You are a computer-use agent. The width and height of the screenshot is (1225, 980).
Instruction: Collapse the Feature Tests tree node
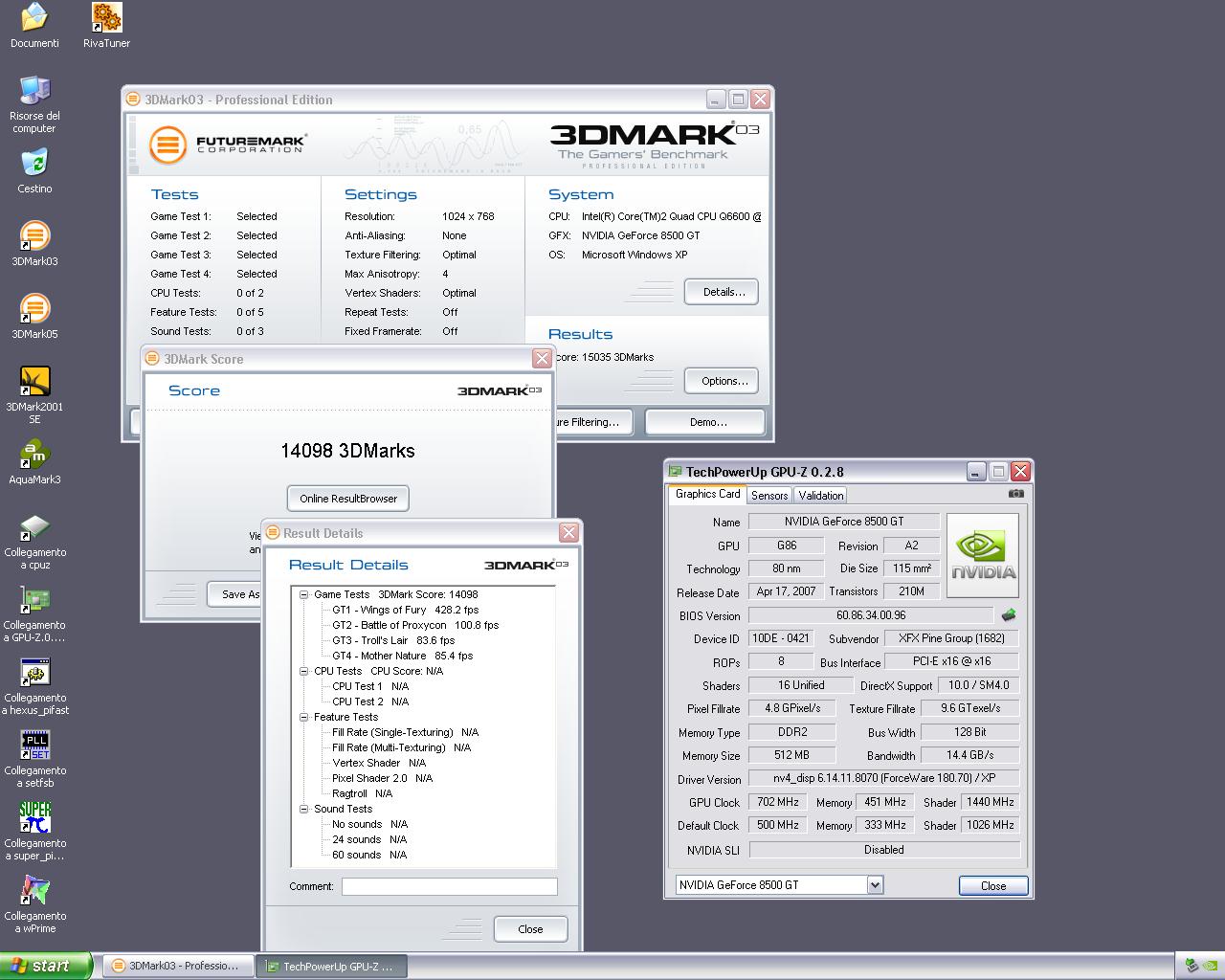[x=304, y=717]
